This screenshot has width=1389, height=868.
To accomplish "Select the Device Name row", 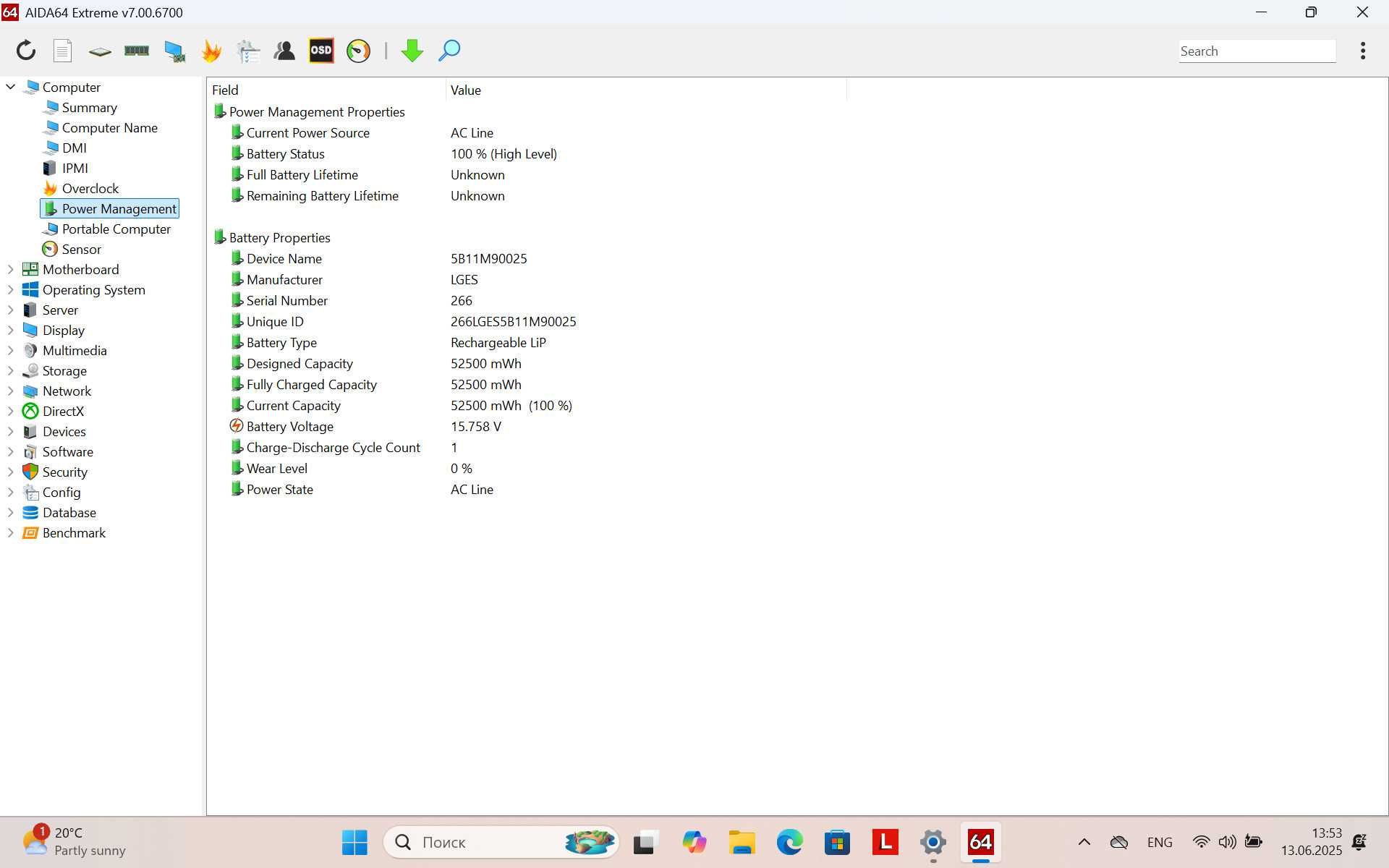I will coord(527,258).
